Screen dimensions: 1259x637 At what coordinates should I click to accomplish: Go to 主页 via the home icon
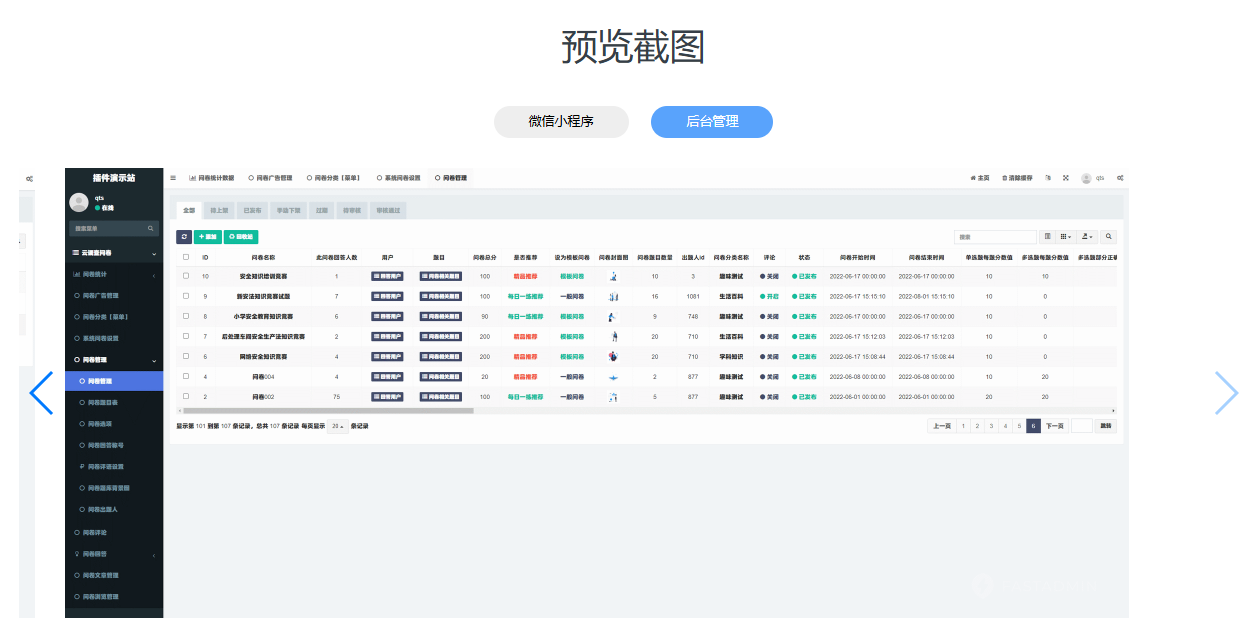(x=976, y=177)
